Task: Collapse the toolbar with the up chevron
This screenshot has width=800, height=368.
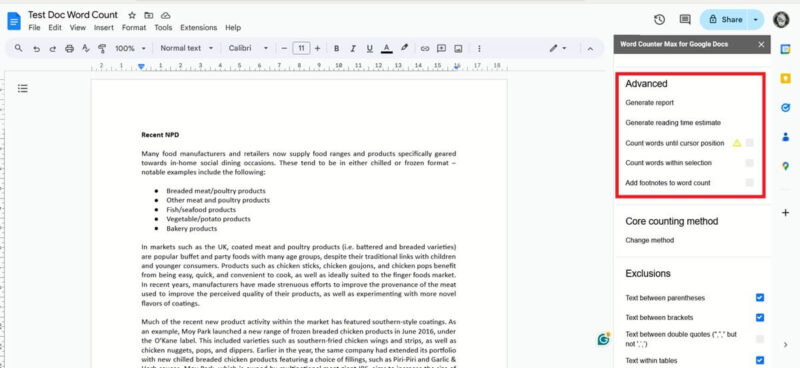Action: coord(590,48)
